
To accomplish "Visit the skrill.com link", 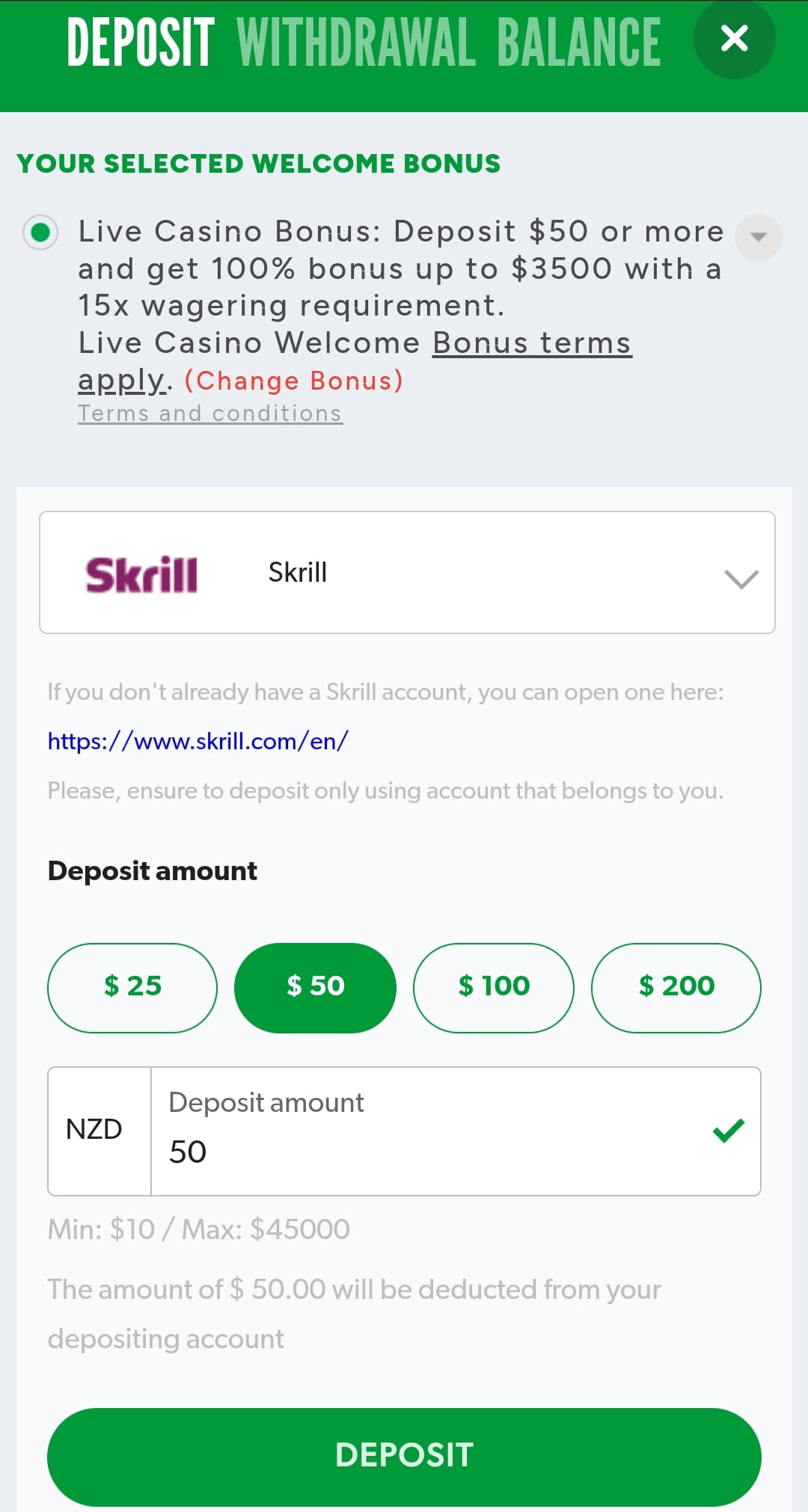I will pos(198,741).
